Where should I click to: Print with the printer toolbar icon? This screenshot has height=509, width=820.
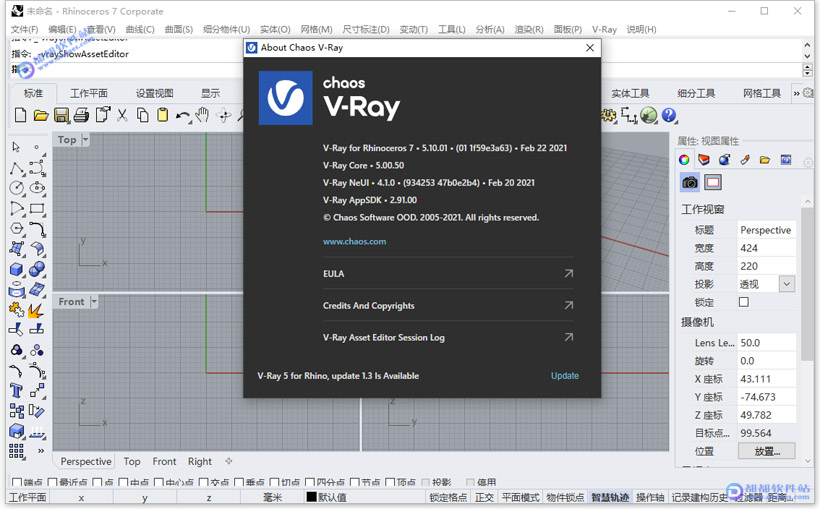[x=82, y=115]
